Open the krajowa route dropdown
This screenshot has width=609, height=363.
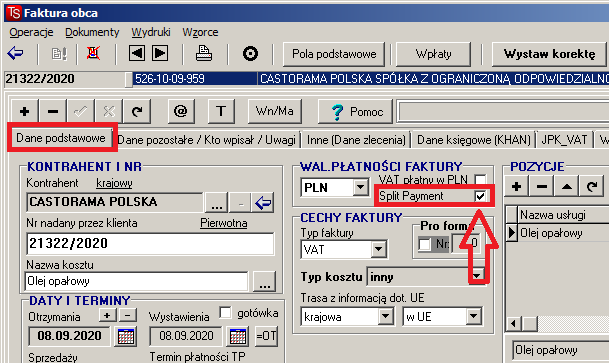point(385,316)
